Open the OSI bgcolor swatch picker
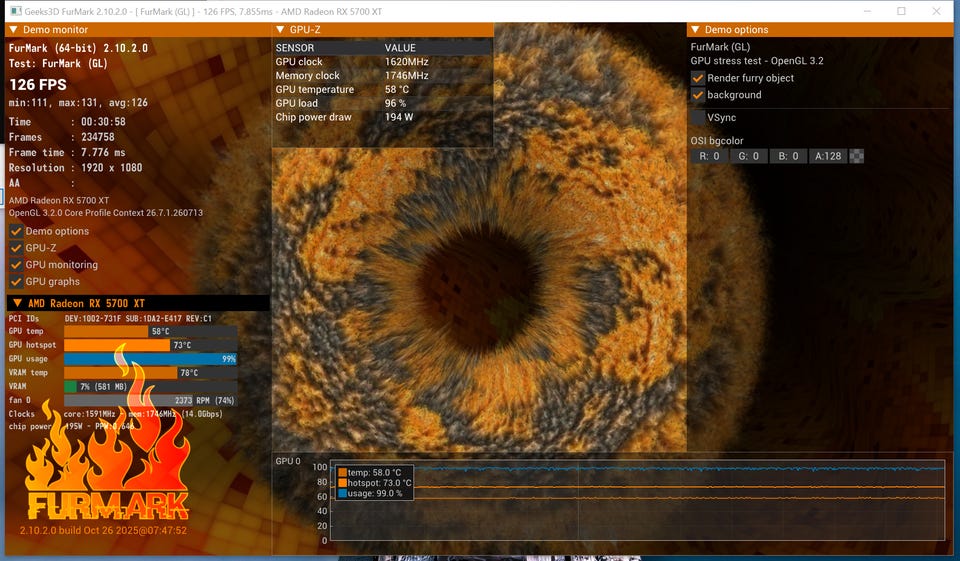Screen dimensions: 960x561 click(x=857, y=156)
